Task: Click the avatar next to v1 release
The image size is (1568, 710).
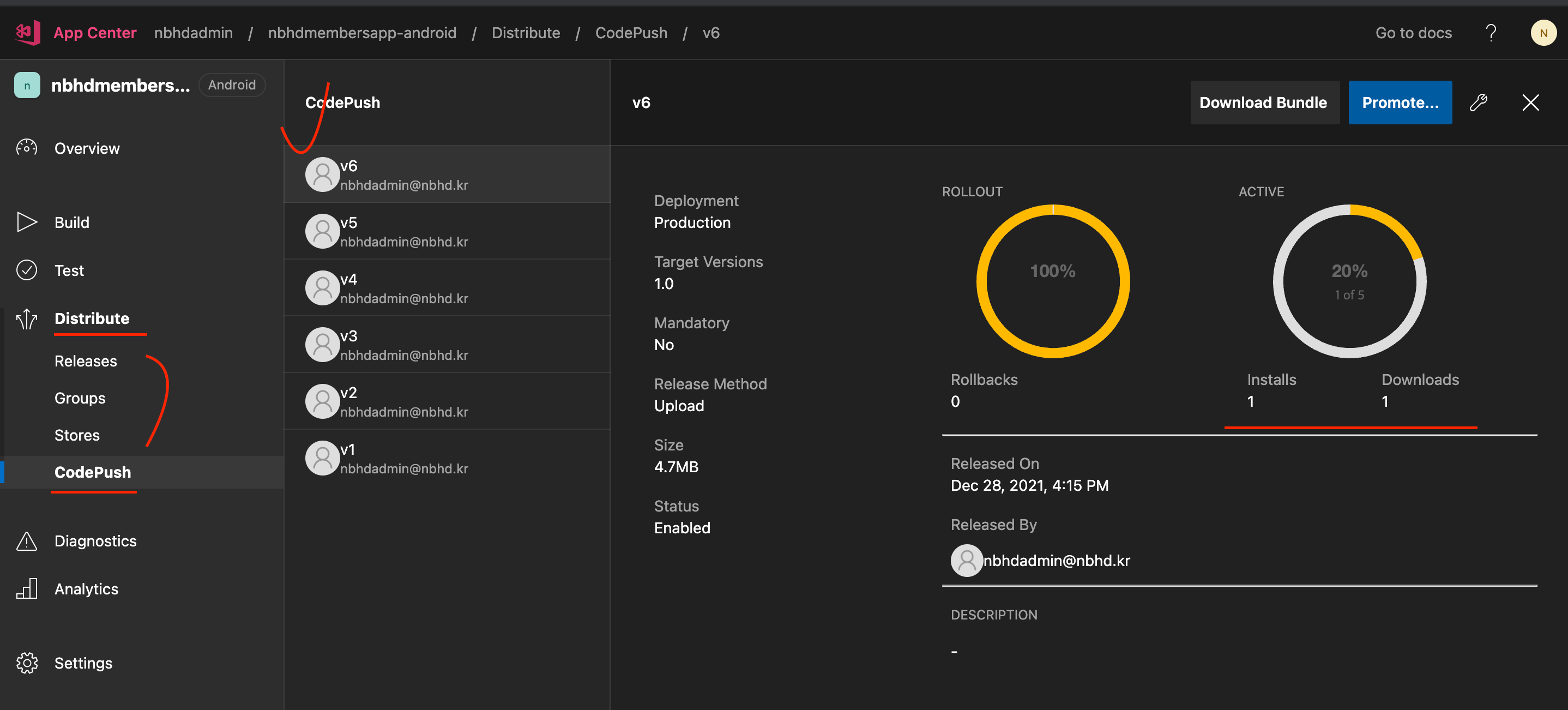Action: coord(322,458)
